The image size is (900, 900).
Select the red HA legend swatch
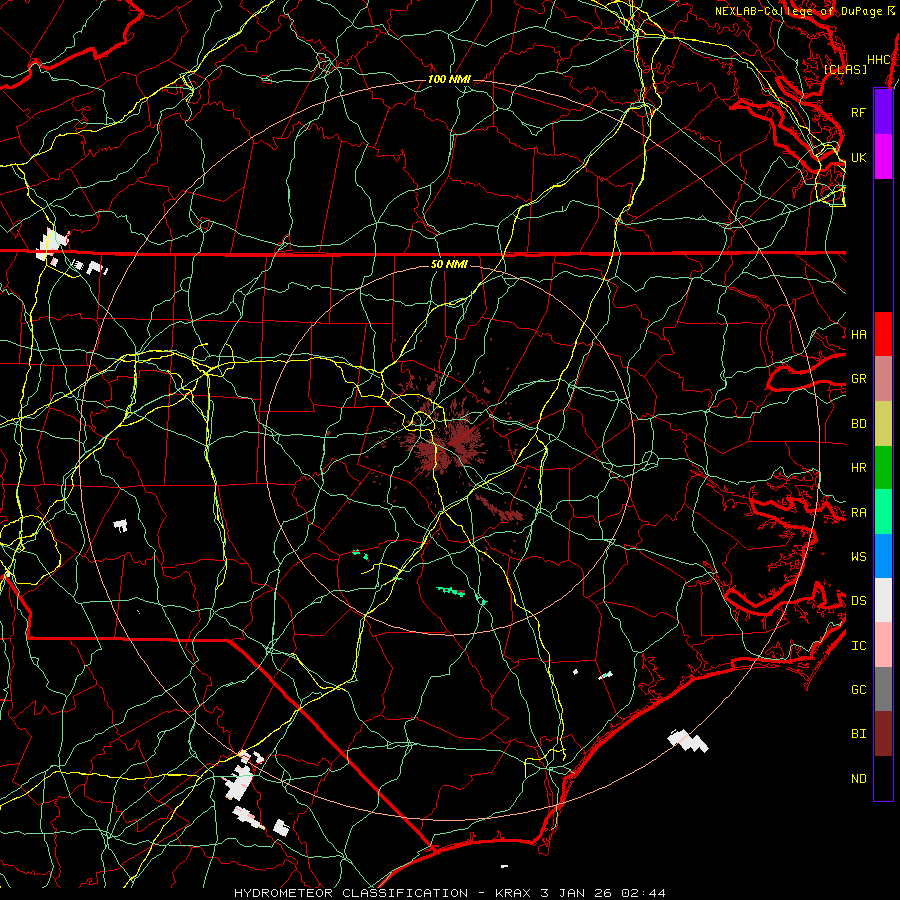(883, 334)
